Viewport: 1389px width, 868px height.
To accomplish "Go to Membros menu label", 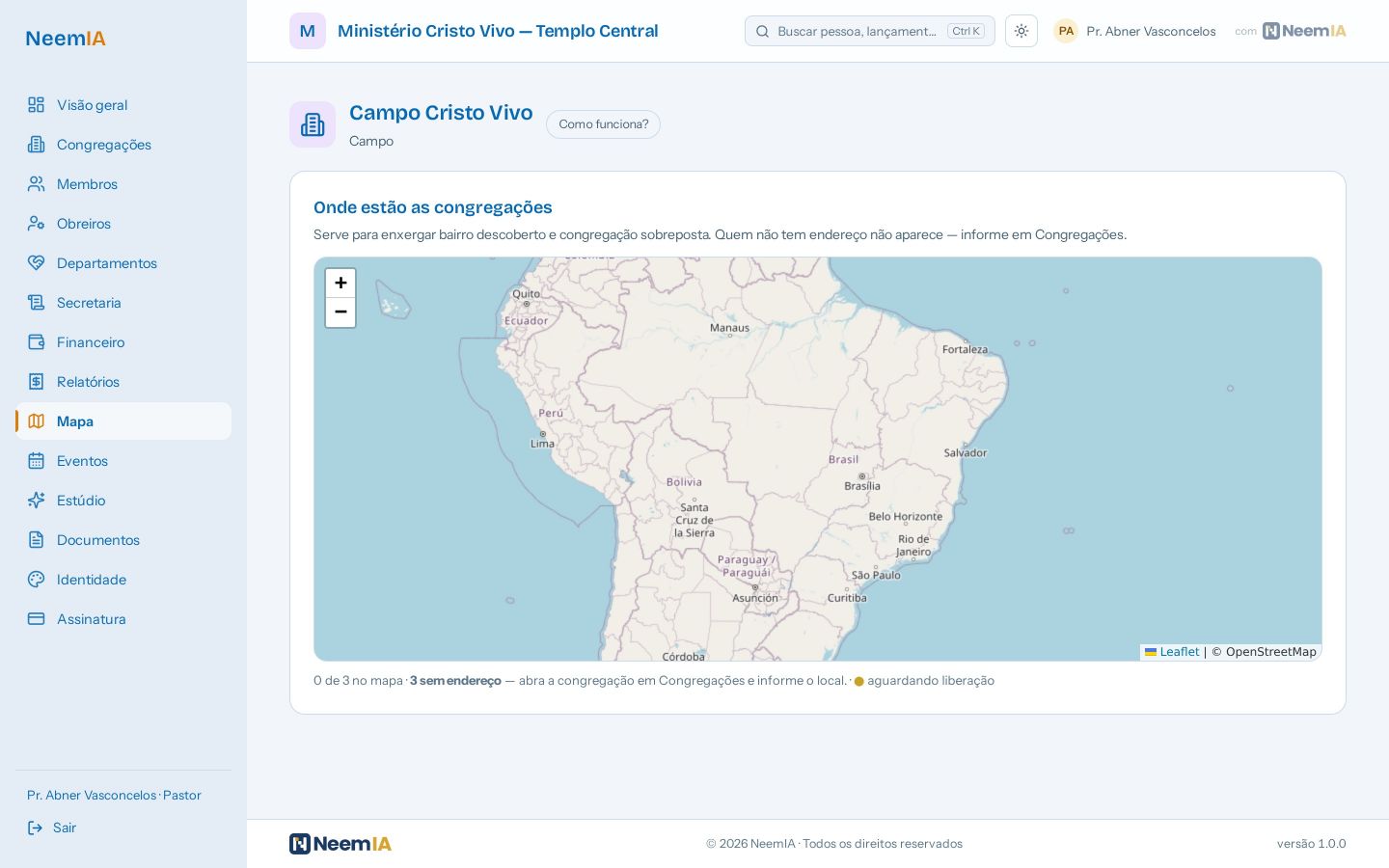I will (x=87, y=184).
